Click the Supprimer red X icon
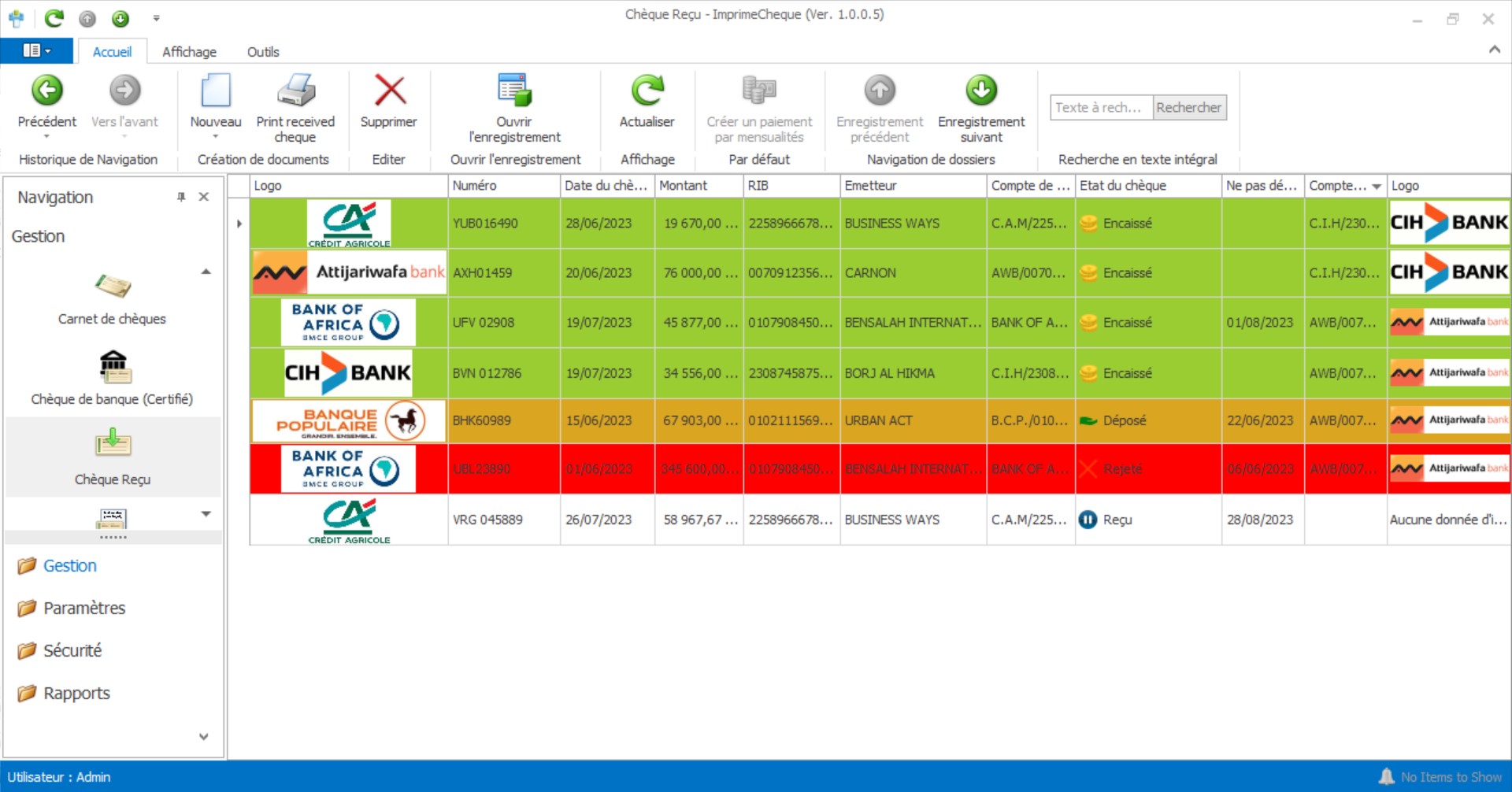The width and height of the screenshot is (1512, 792). pyautogui.click(x=390, y=91)
